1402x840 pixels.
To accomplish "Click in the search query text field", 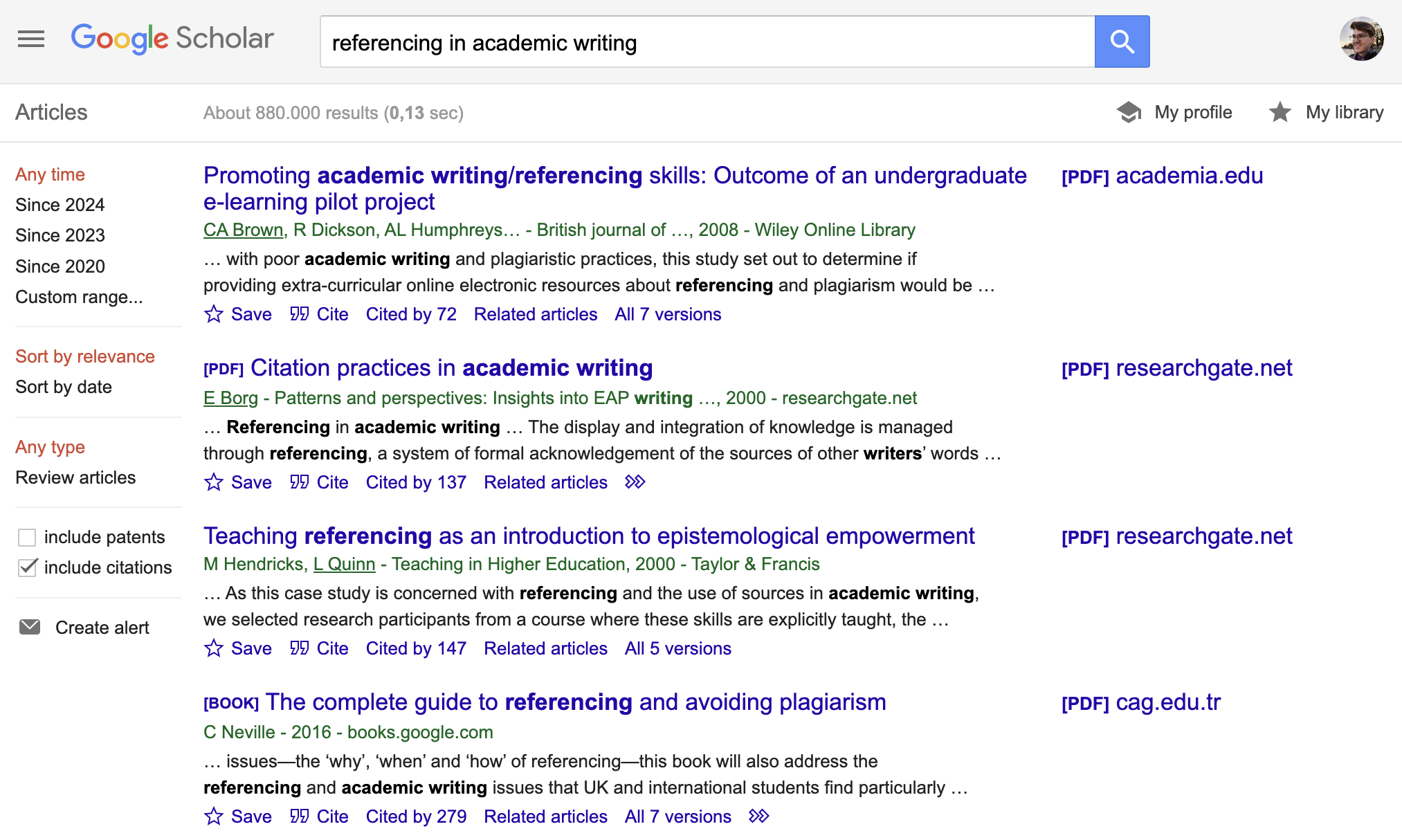I will 706,42.
